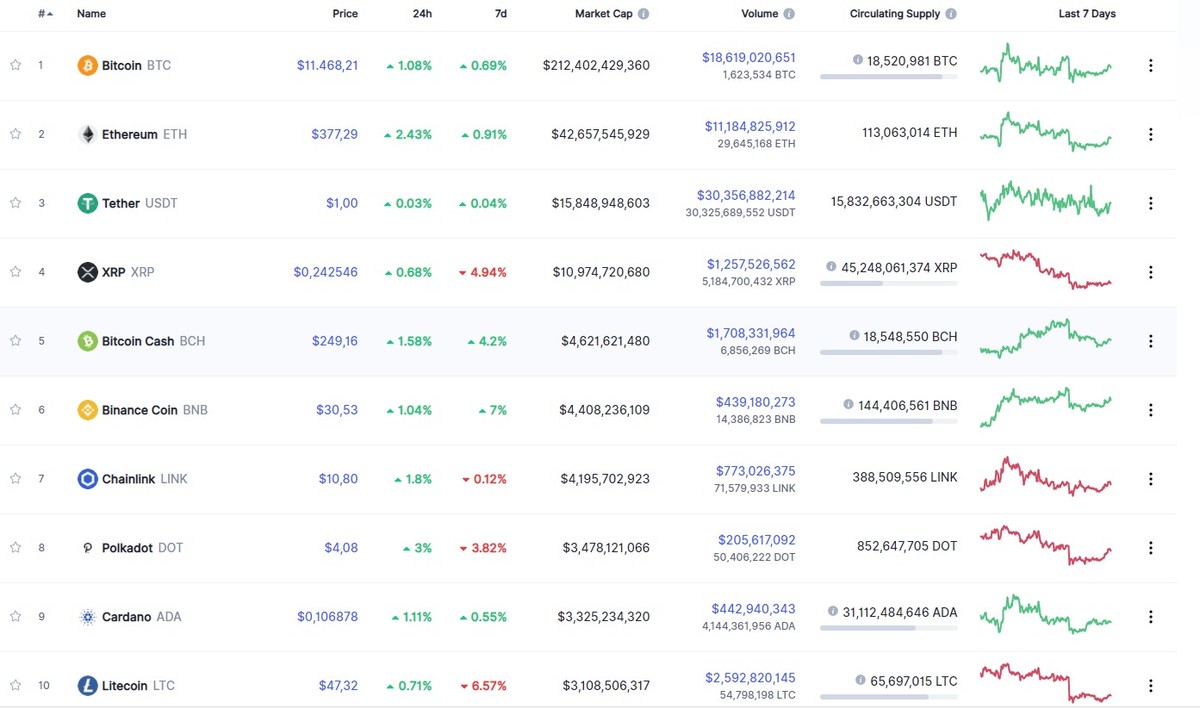
Task: Open the three-dot menu for Bitcoin Cash
Action: (x=1150, y=341)
